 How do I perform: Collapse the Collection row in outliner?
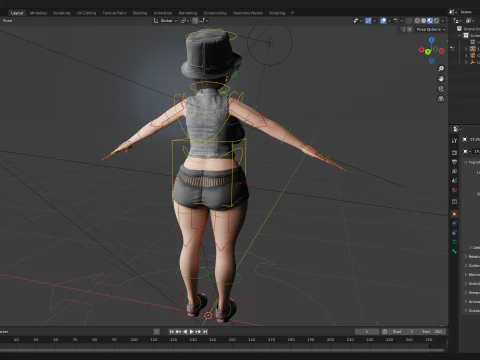pos(460,35)
